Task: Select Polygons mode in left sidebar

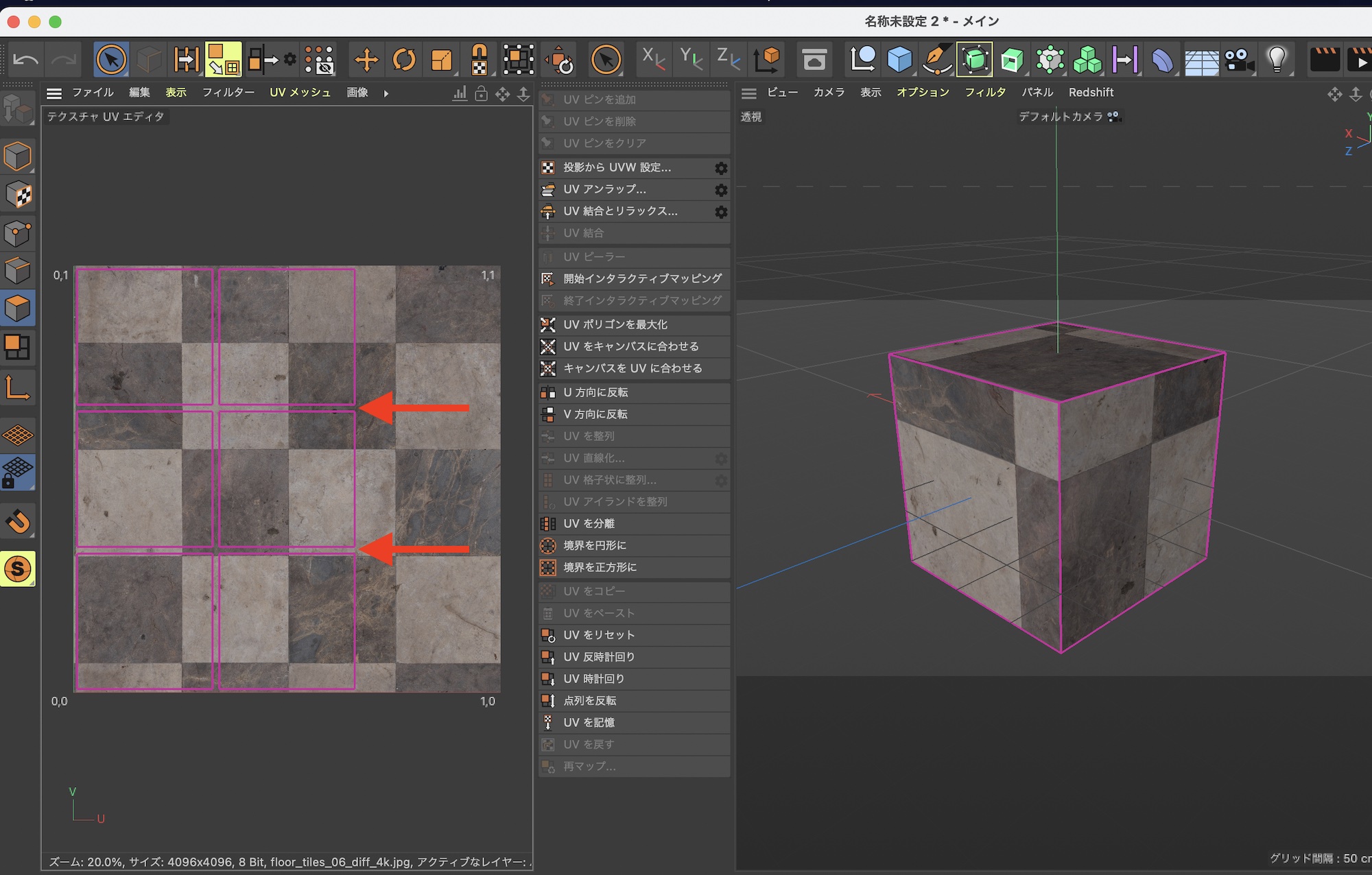Action: pos(18,309)
